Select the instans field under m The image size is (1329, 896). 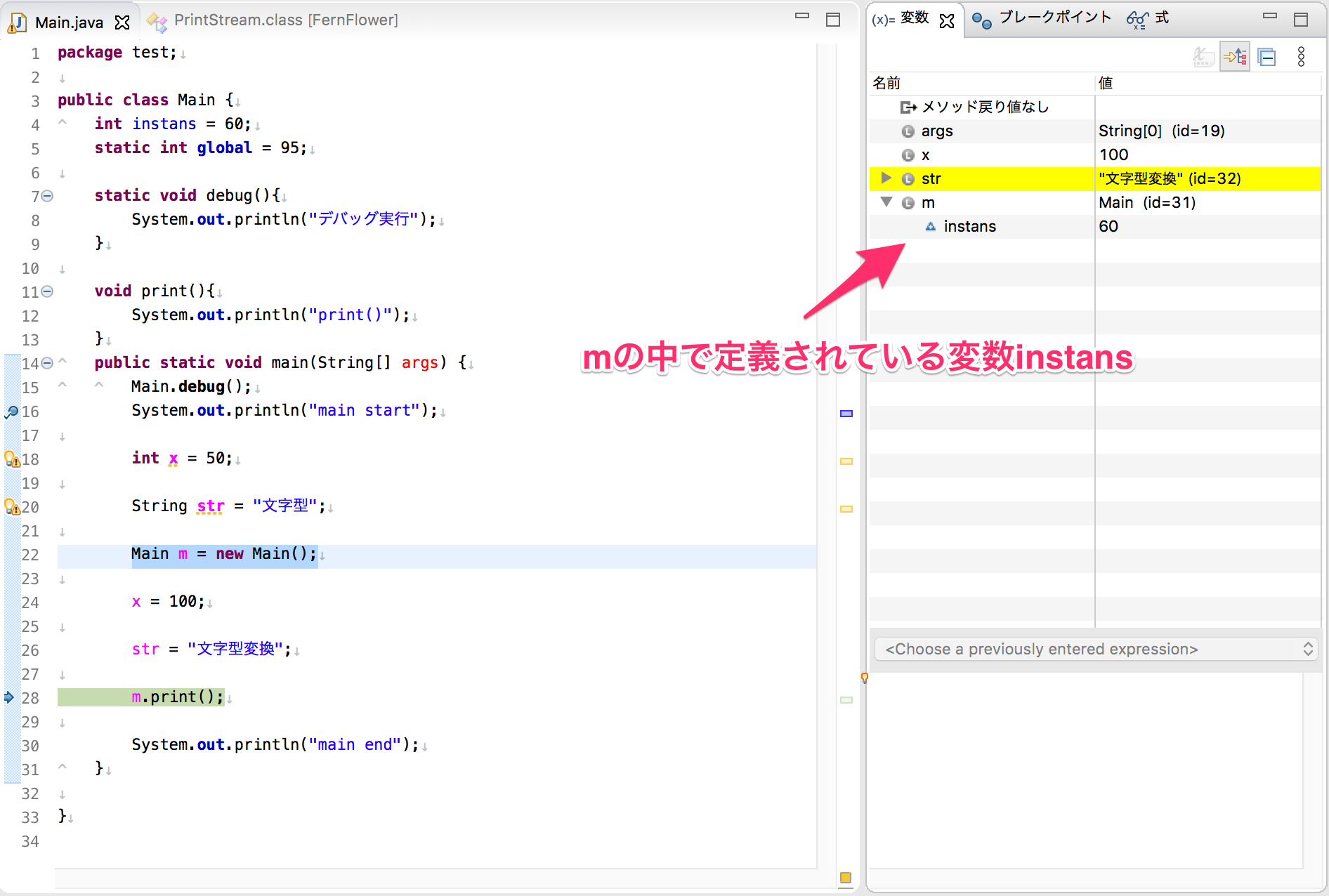1094,227
